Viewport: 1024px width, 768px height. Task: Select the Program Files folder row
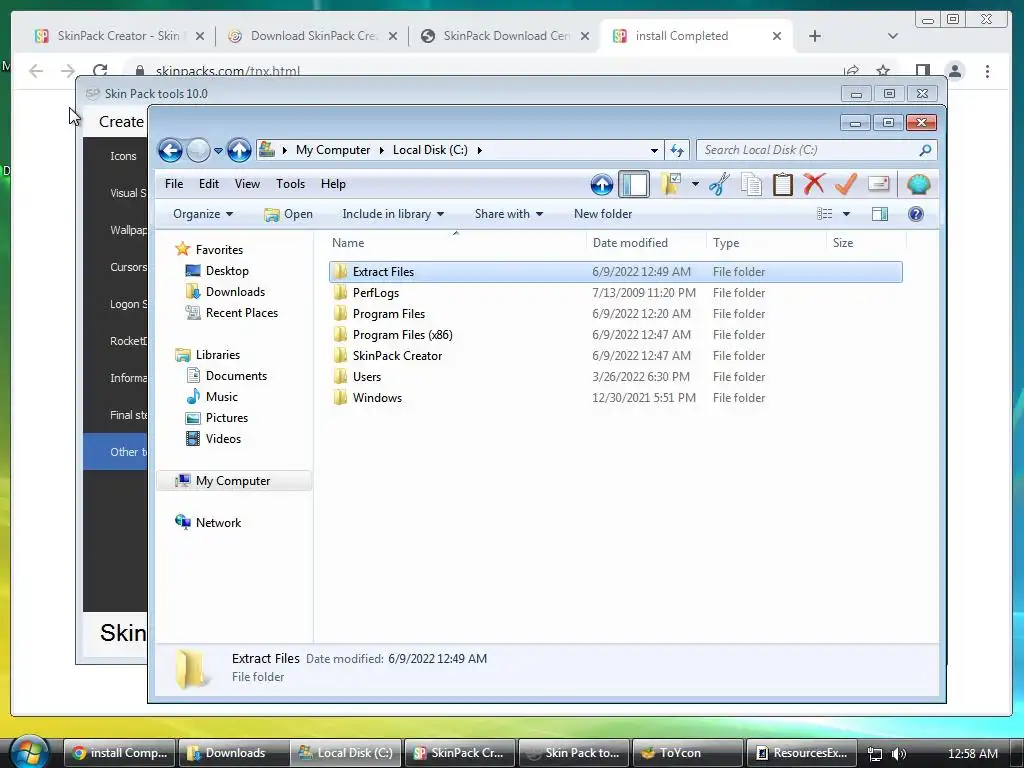(616, 314)
